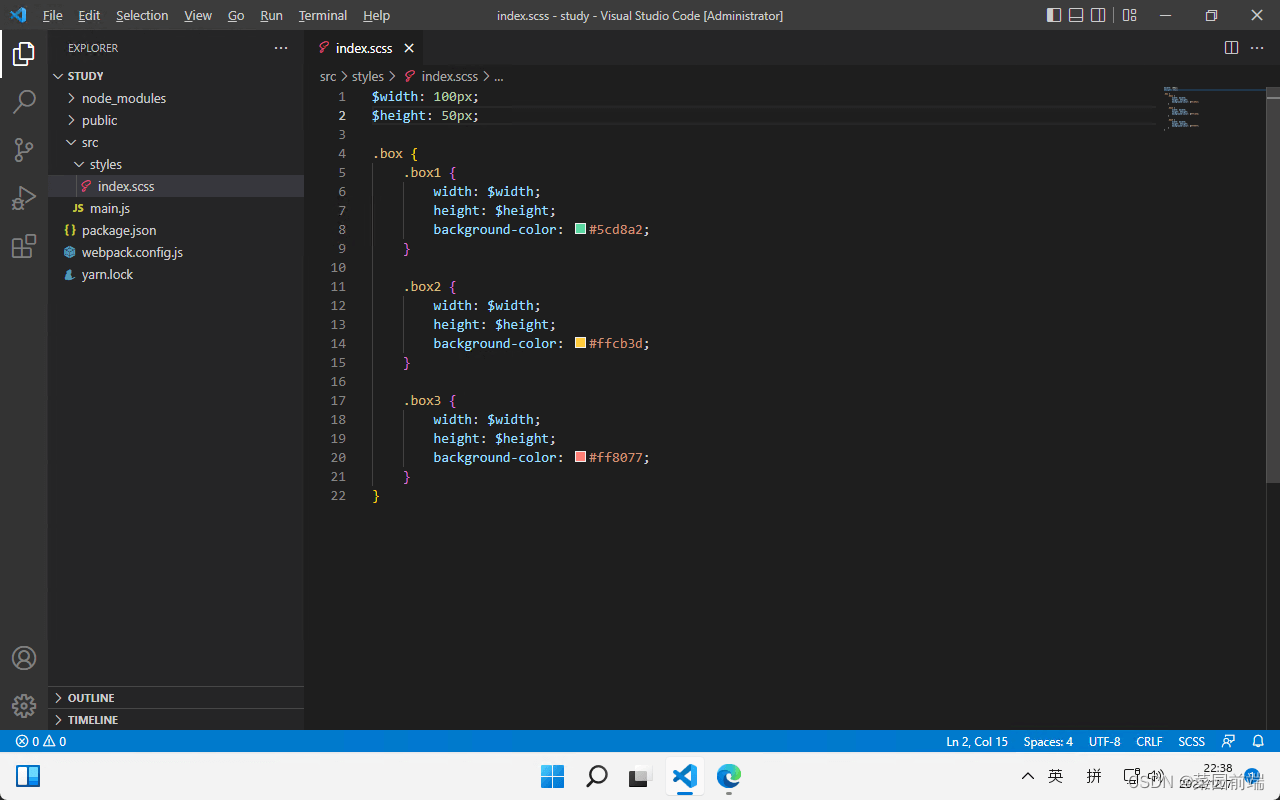
Task: Open editor more actions ellipsis
Action: click(x=1258, y=48)
